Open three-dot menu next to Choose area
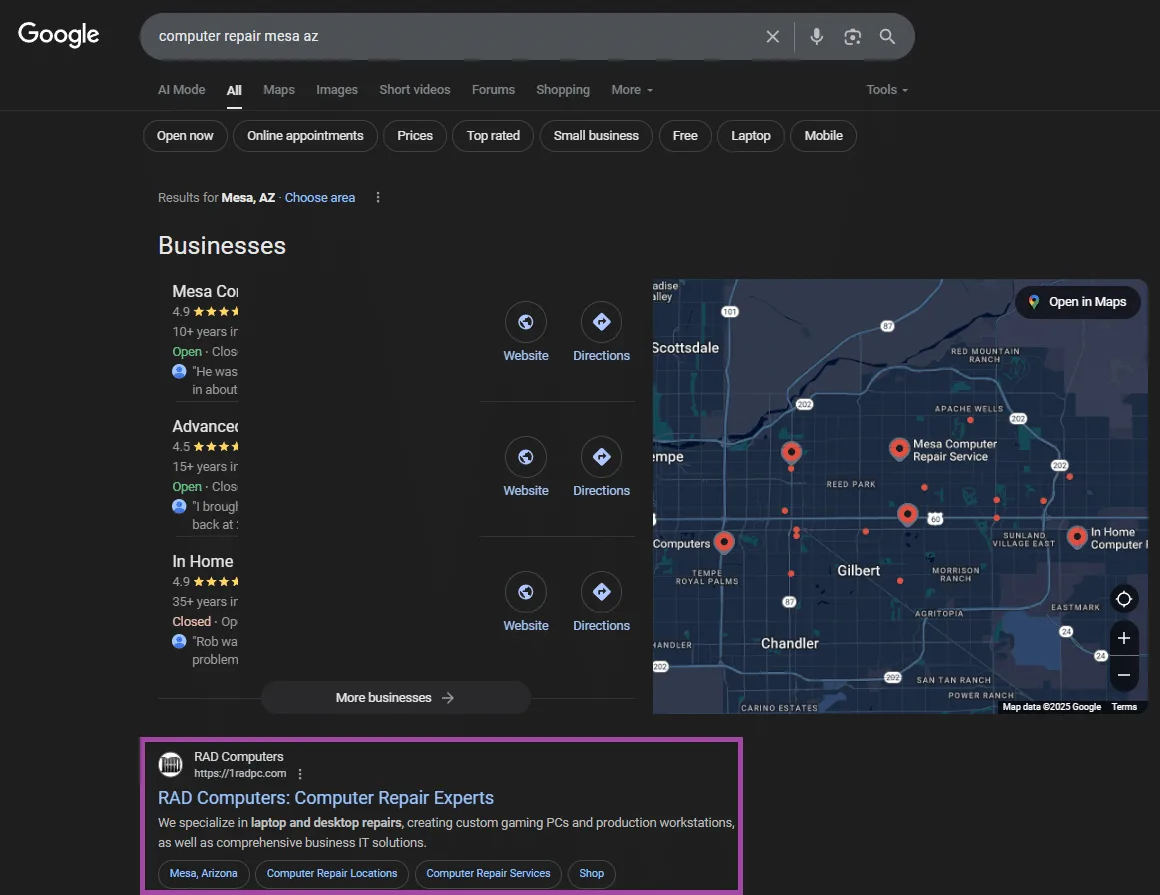The width and height of the screenshot is (1160, 895). click(x=378, y=197)
